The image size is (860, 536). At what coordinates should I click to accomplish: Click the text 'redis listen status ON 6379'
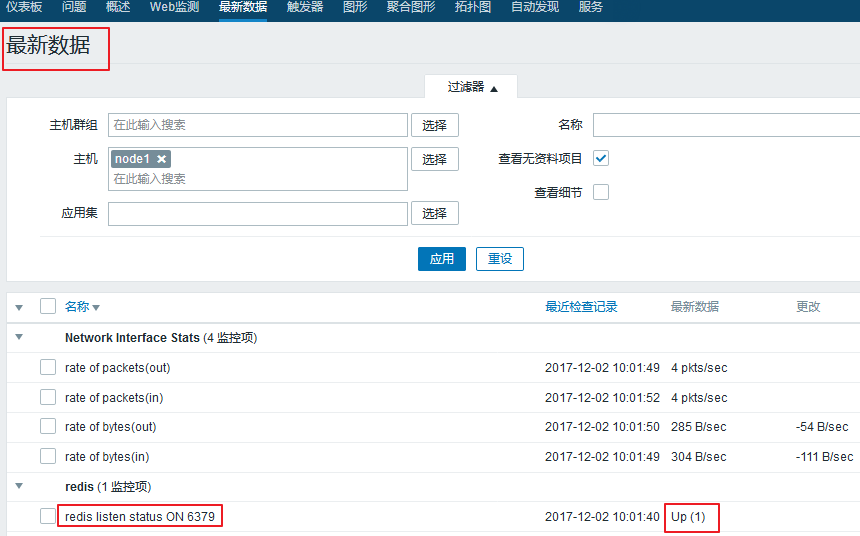[140, 517]
